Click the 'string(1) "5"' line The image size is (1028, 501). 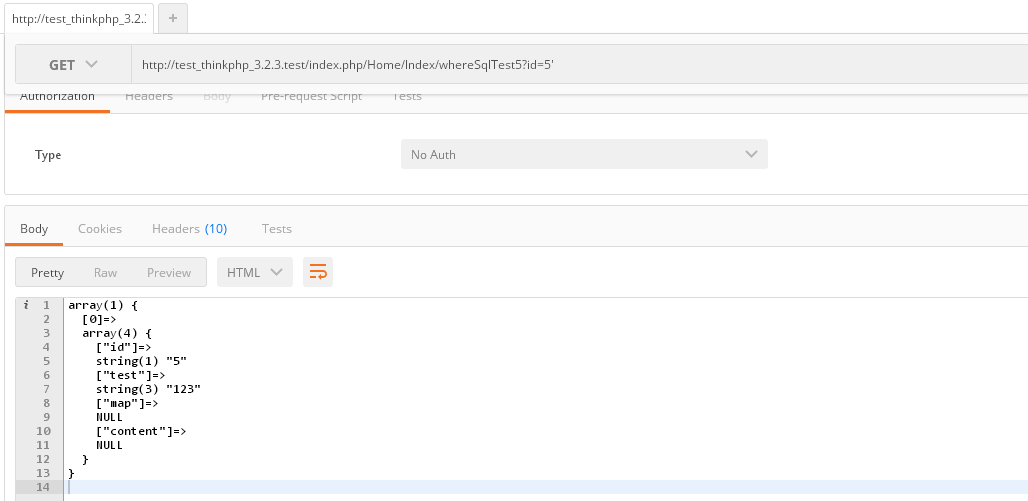click(x=142, y=361)
